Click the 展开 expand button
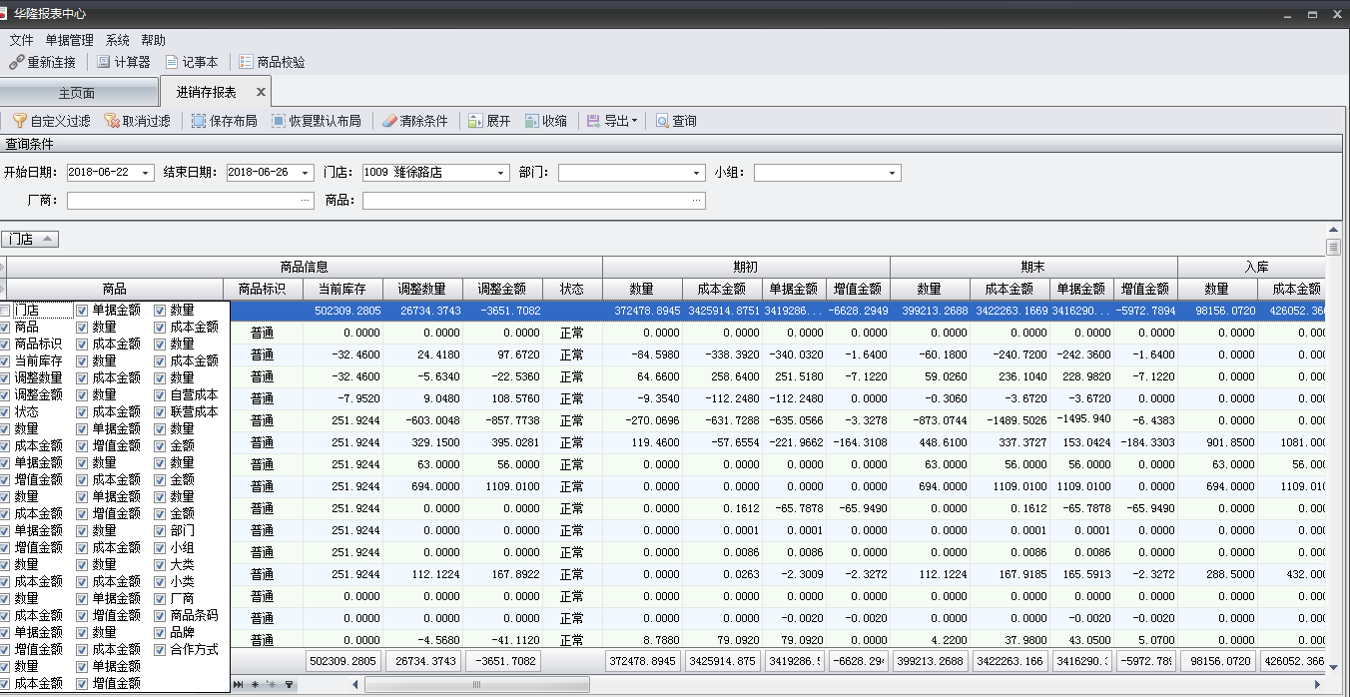 coord(488,121)
